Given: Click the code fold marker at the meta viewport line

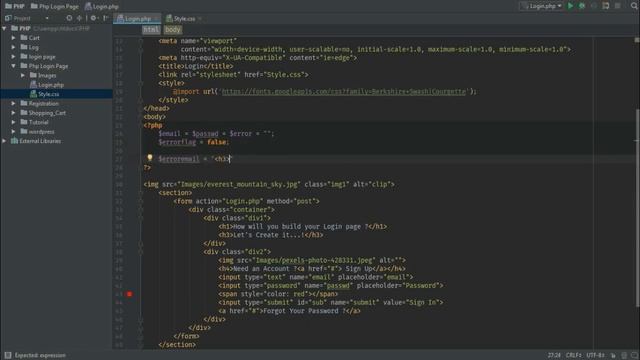Looking at the screenshot, I should click(140, 41).
